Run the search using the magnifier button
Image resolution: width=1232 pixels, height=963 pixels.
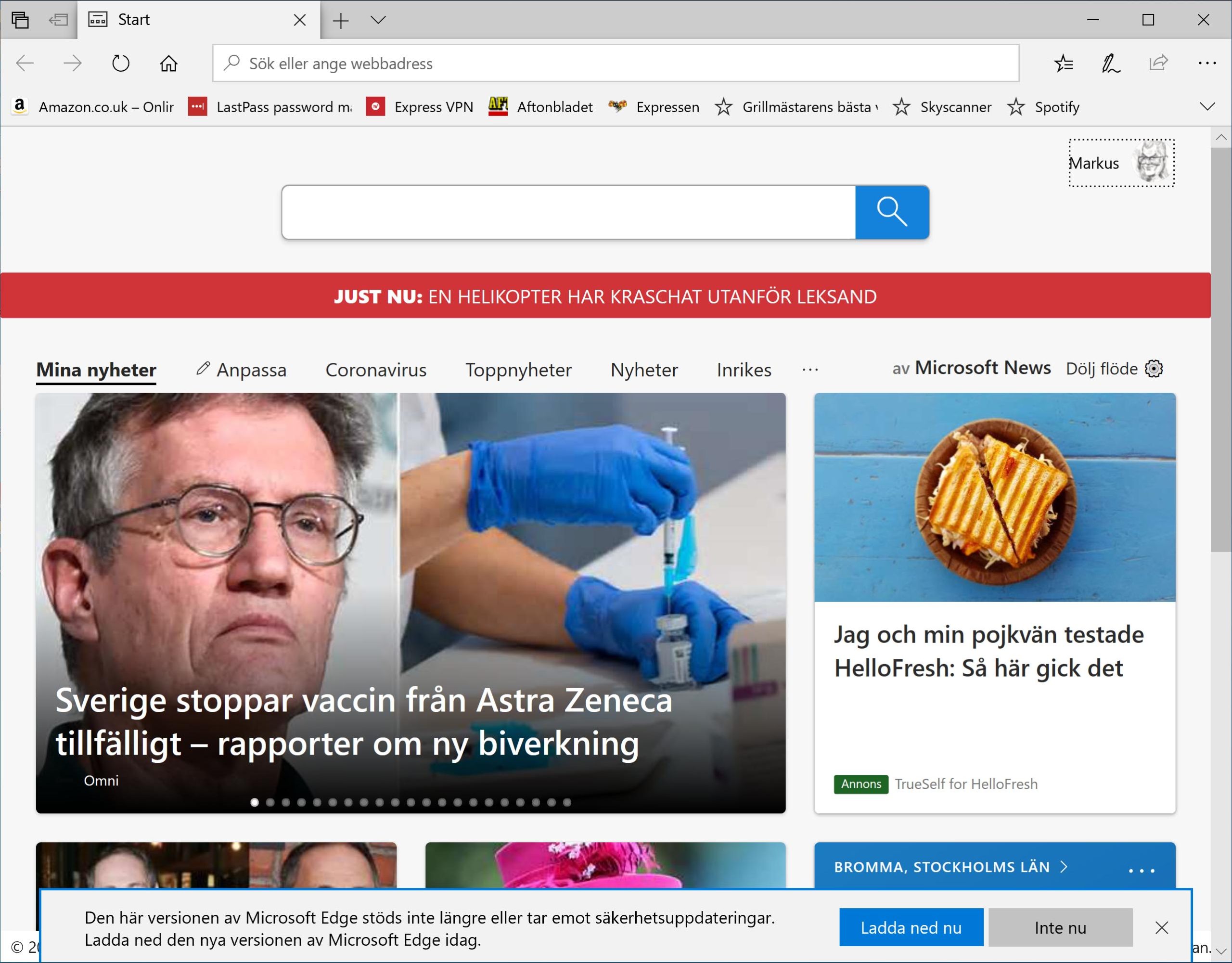(x=892, y=212)
